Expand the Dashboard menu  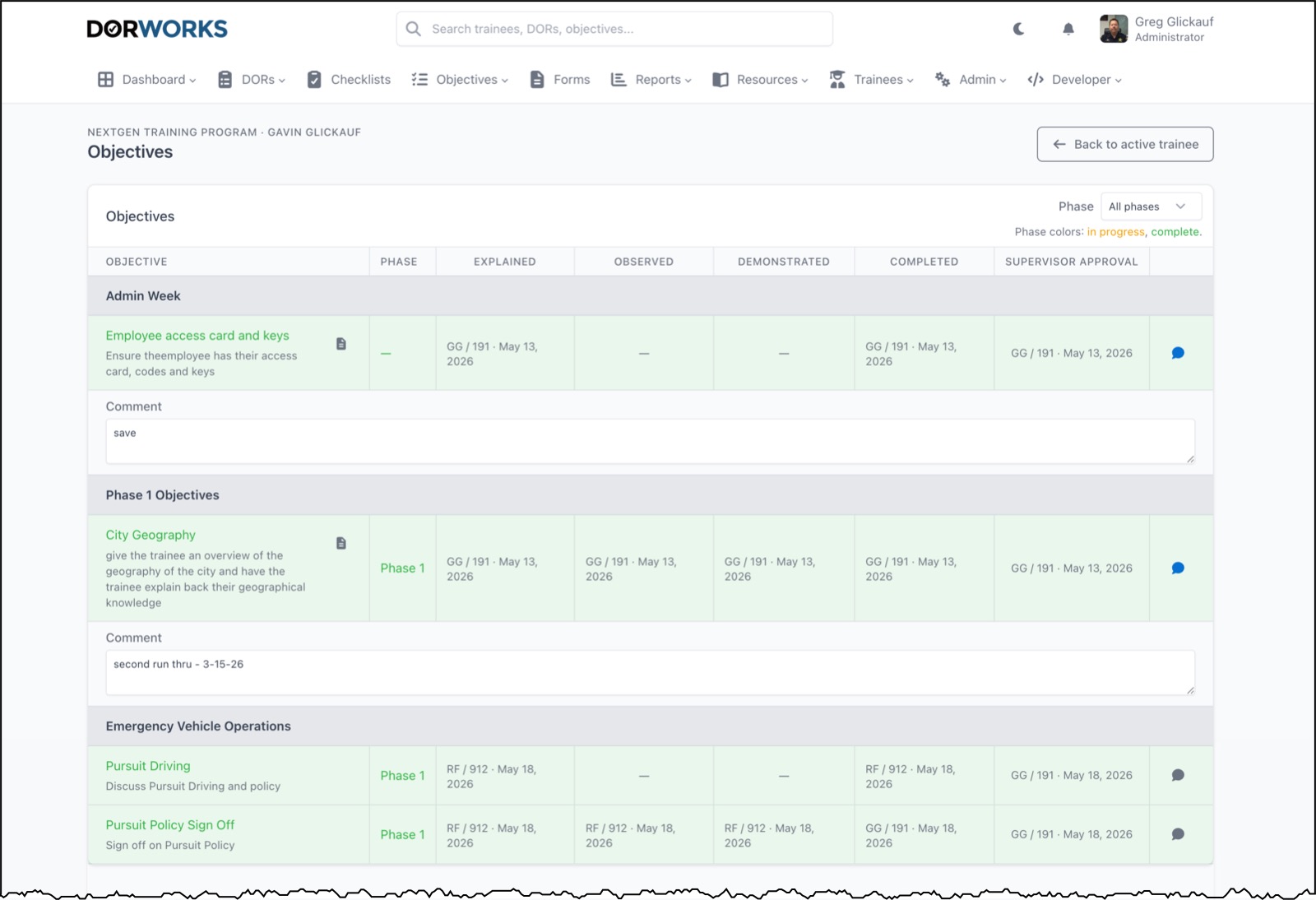147,80
